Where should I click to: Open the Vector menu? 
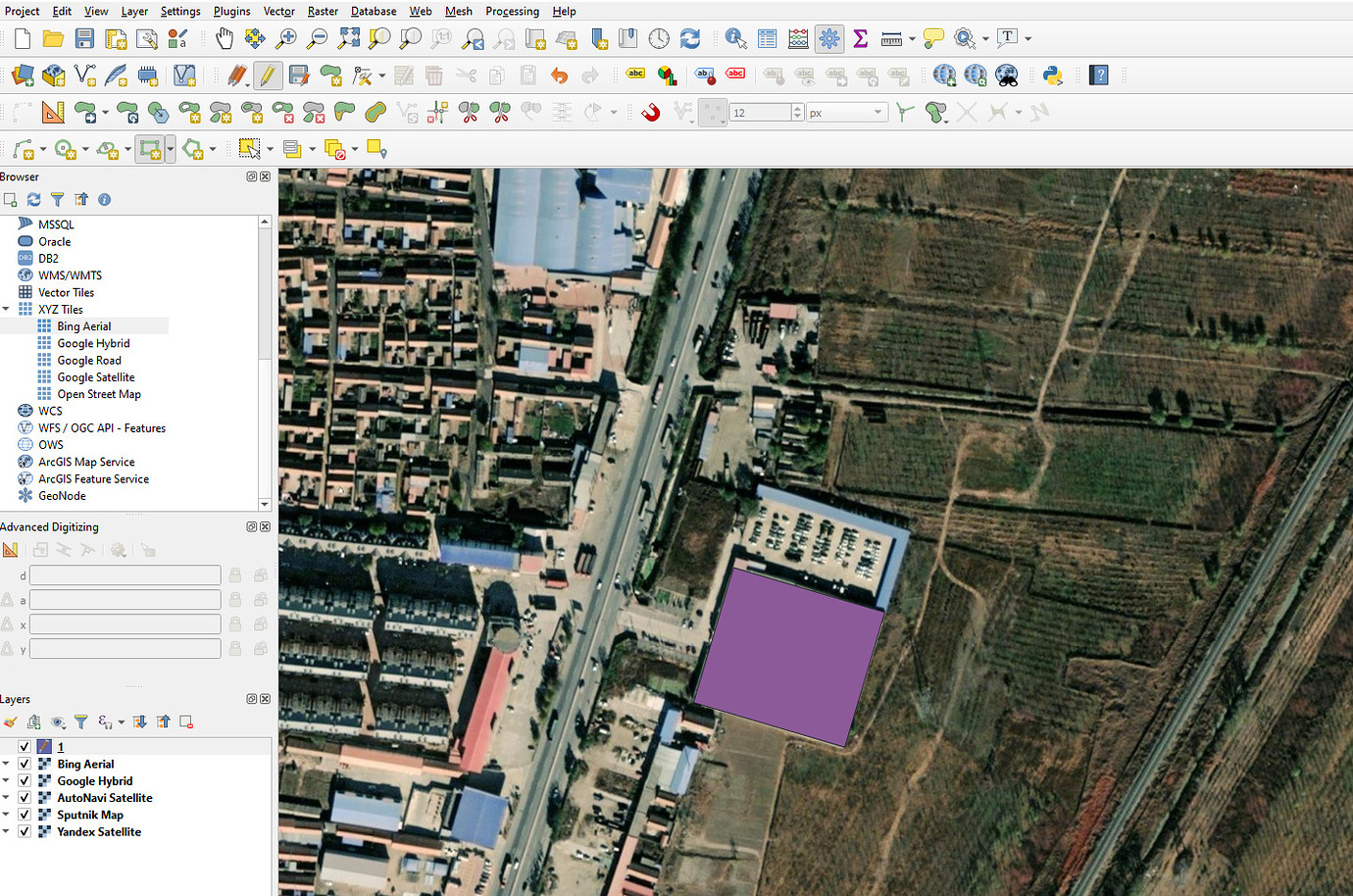pos(278,11)
